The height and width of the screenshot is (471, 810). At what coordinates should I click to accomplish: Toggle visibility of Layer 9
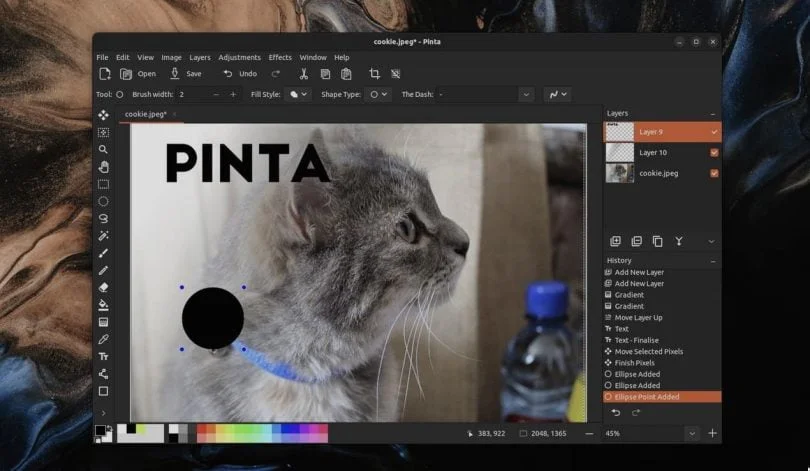714,132
